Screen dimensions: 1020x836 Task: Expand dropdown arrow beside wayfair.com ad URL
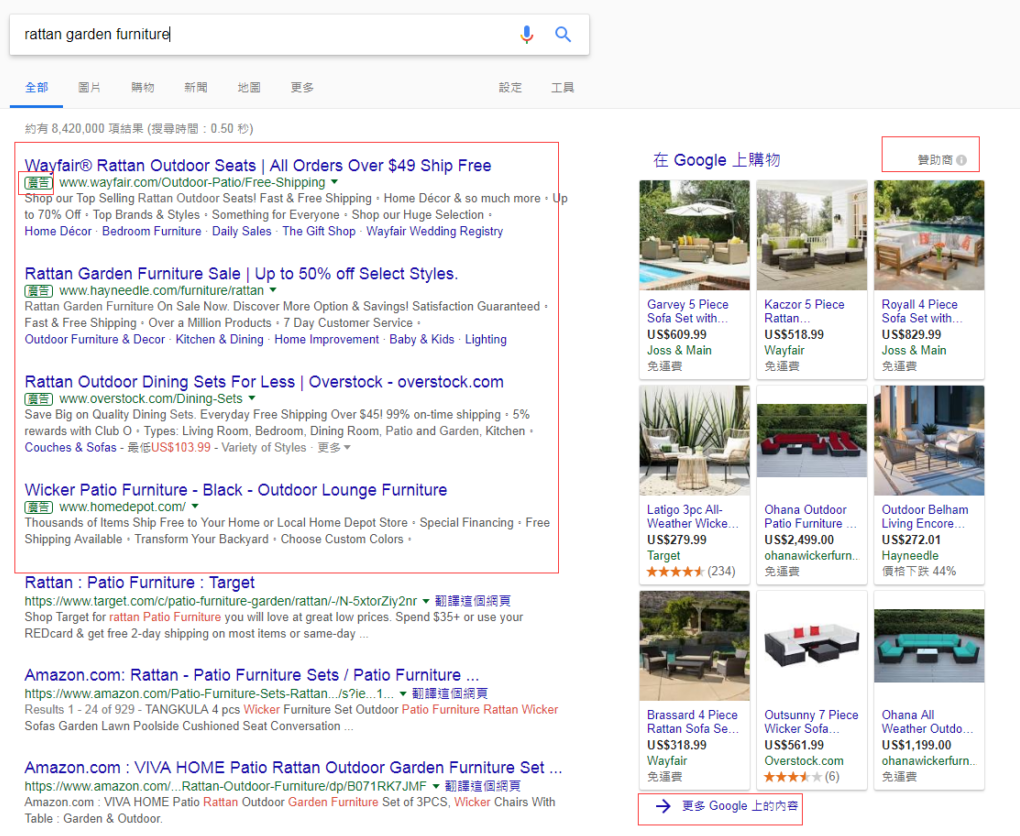point(334,182)
